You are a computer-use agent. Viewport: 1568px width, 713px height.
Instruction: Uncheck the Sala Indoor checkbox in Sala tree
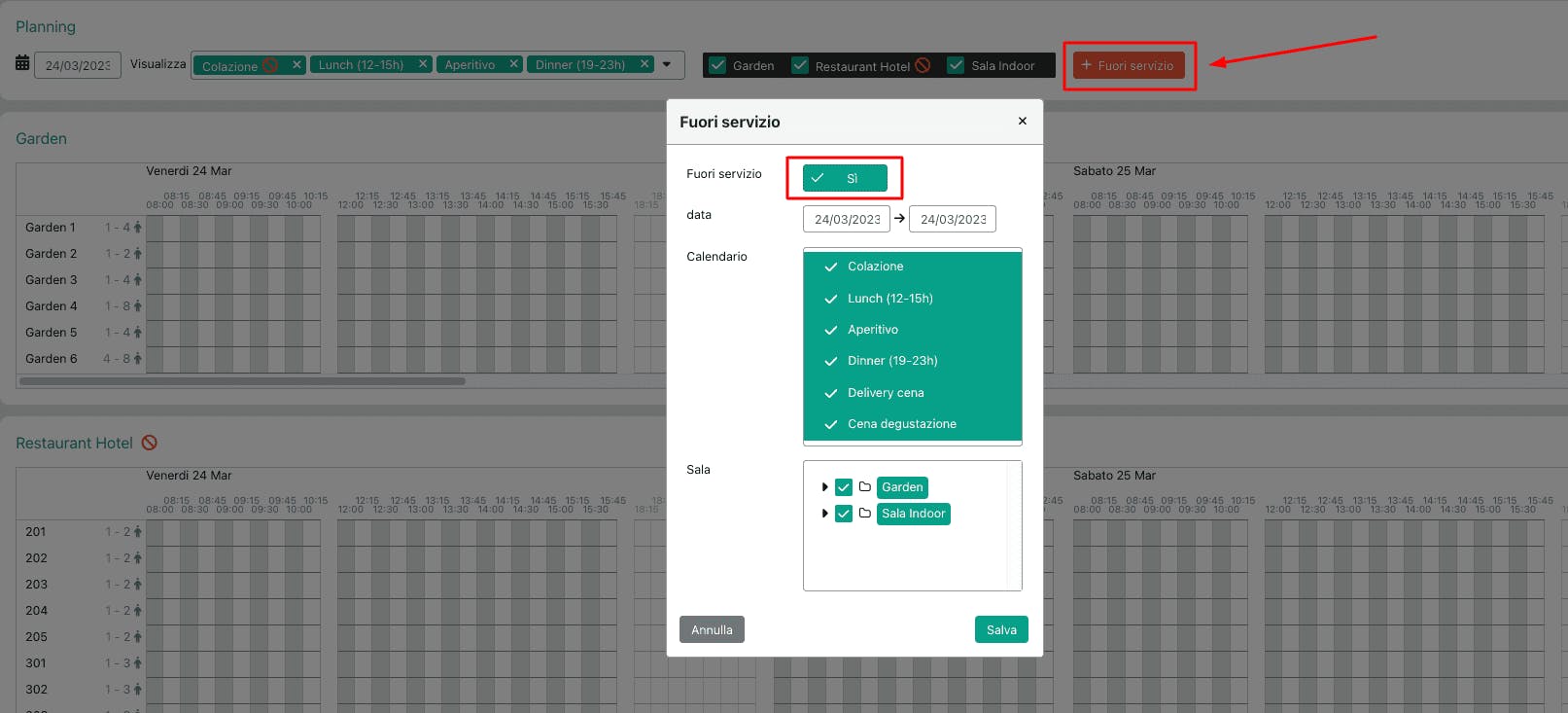[x=844, y=514]
